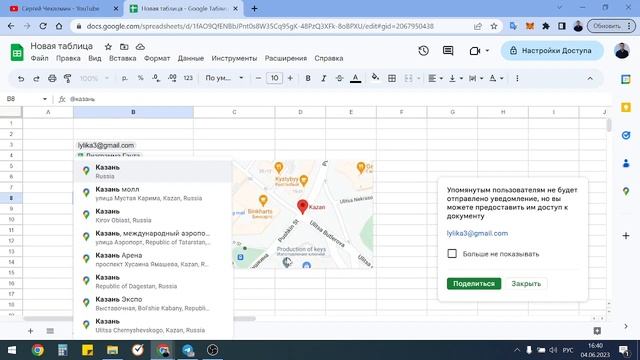This screenshot has width=640, height=360.
Task: Open version history clock icon
Action: pos(423,51)
